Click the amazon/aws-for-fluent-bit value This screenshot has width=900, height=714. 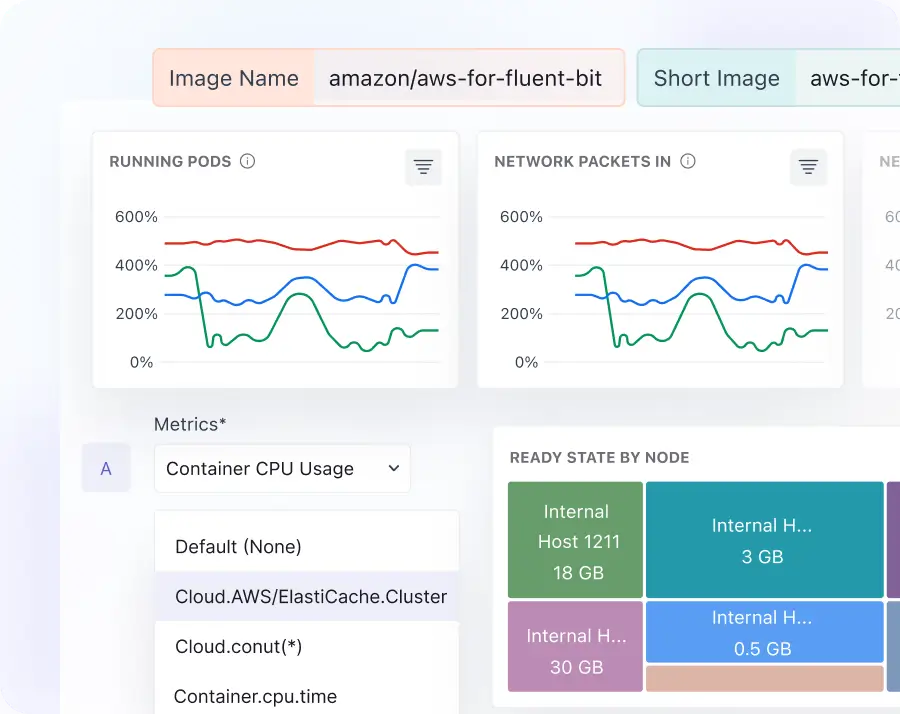(465, 78)
